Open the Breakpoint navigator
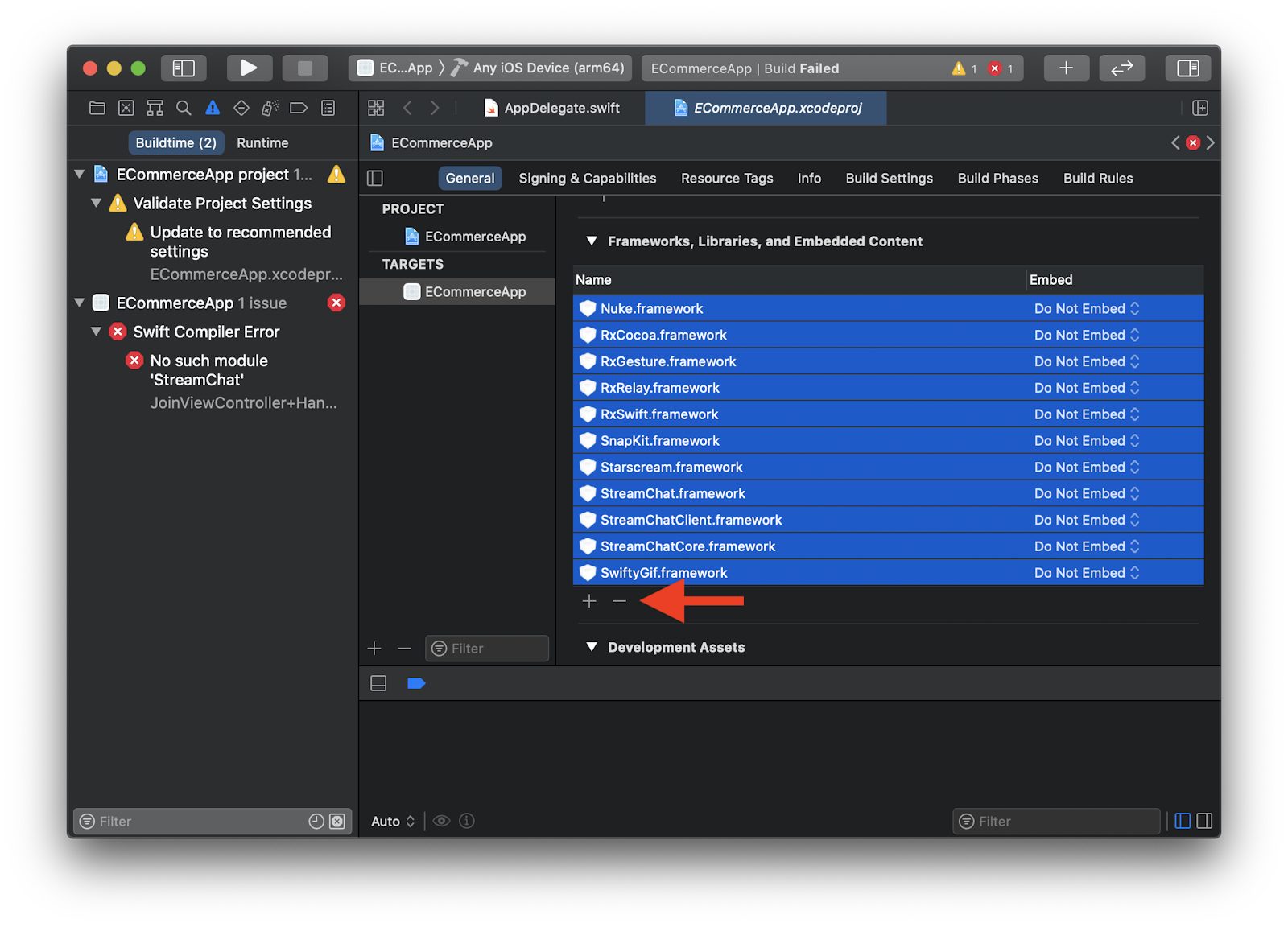 coord(299,107)
